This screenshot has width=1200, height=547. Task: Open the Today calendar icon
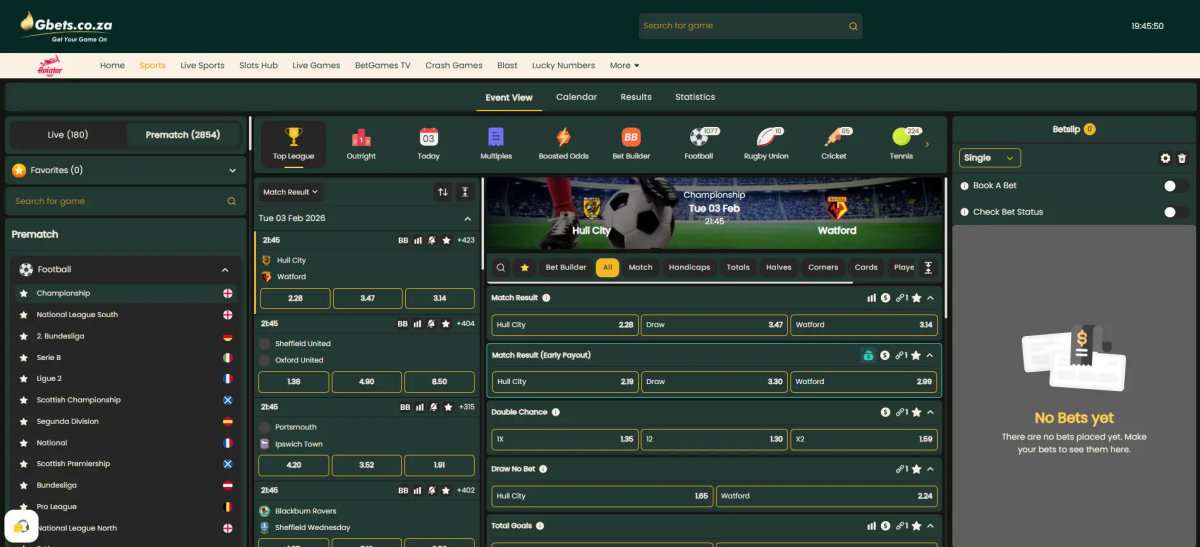(x=429, y=137)
